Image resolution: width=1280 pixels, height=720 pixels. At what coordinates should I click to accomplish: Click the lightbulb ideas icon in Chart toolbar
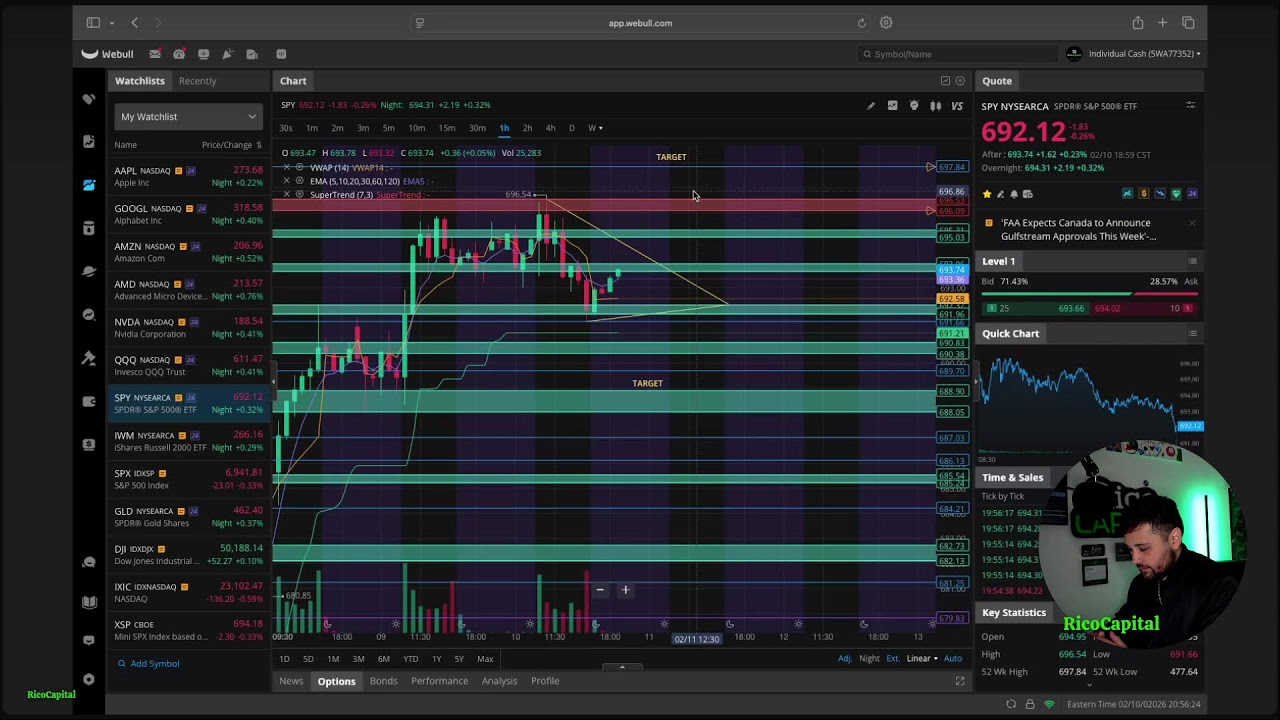tap(914, 106)
